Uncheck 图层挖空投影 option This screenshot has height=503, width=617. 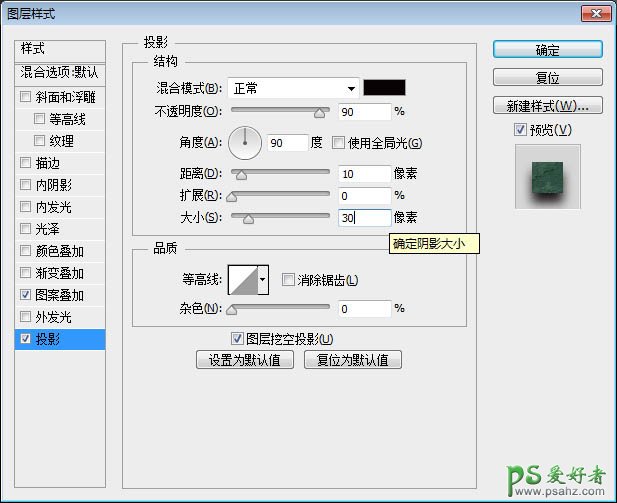coord(237,339)
